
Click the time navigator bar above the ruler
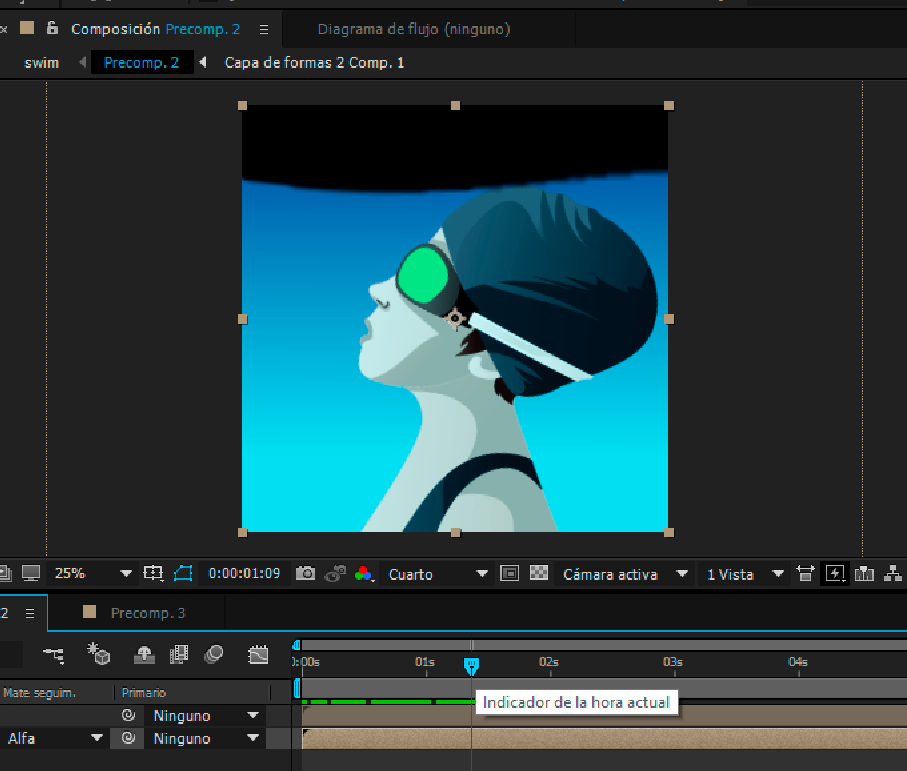click(x=604, y=645)
